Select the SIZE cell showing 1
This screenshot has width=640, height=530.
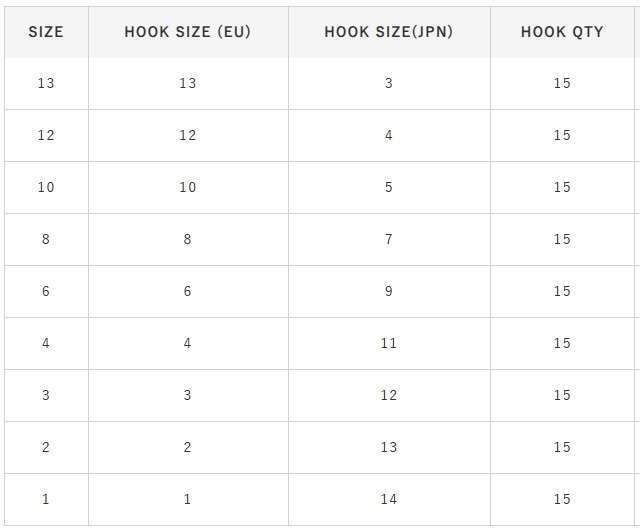pyautogui.click(x=46, y=499)
